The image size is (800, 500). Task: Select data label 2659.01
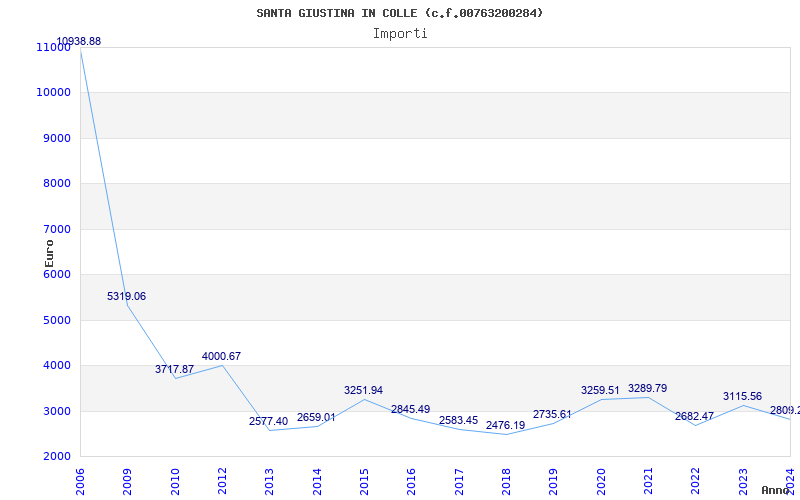316,417
